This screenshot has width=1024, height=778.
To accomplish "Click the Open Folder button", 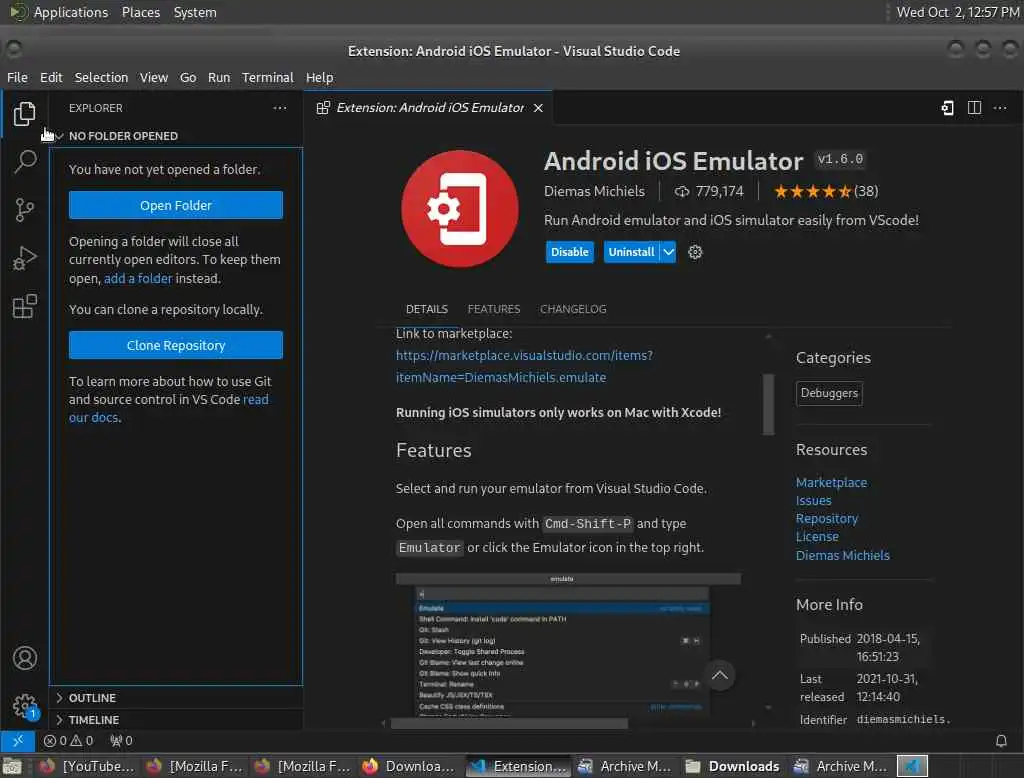I will [176, 205].
